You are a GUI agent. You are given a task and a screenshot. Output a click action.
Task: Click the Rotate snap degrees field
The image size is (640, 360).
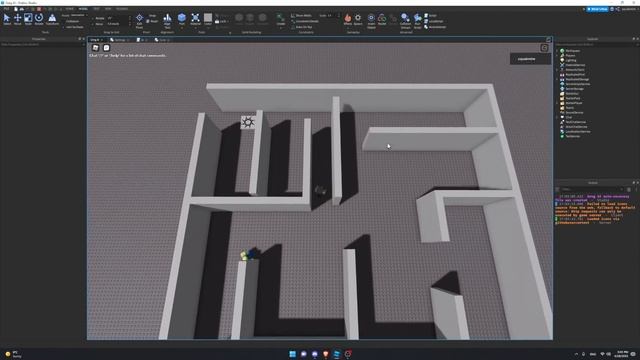[x=118, y=18]
